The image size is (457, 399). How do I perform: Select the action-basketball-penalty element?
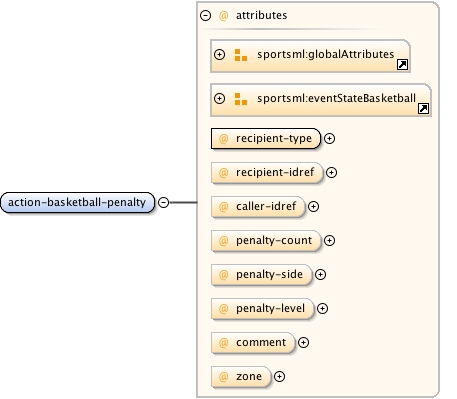[x=78, y=202]
